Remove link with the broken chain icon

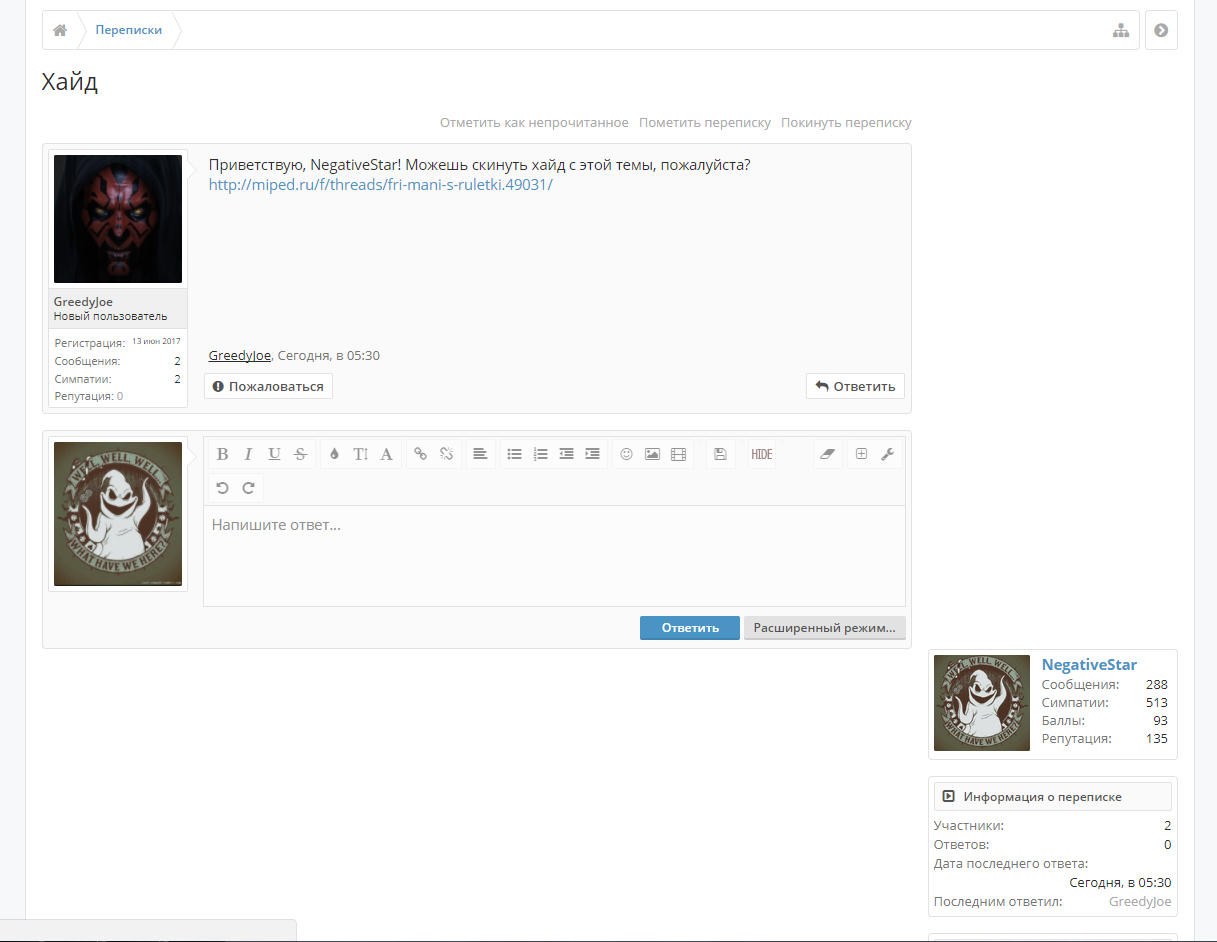click(x=446, y=454)
